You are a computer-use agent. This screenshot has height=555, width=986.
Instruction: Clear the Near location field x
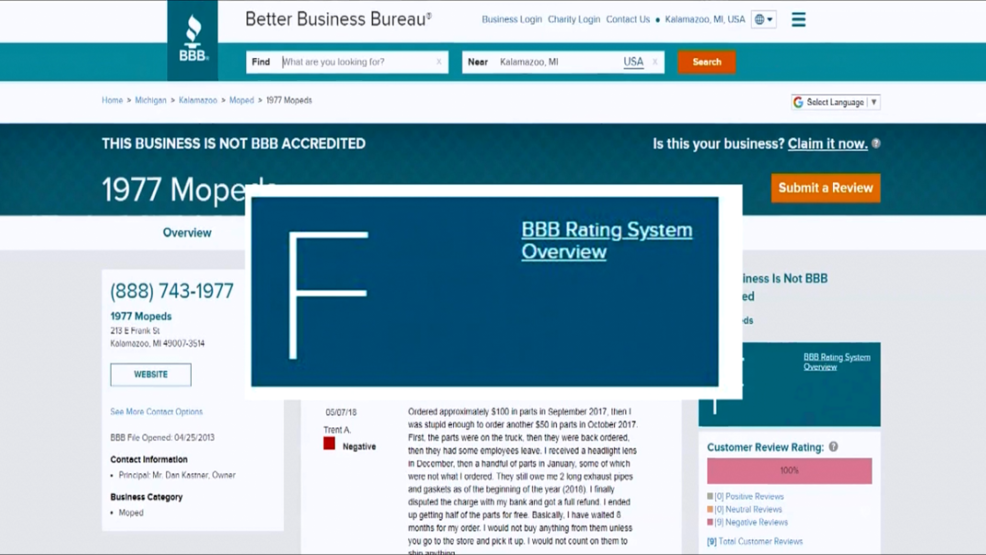pos(655,62)
